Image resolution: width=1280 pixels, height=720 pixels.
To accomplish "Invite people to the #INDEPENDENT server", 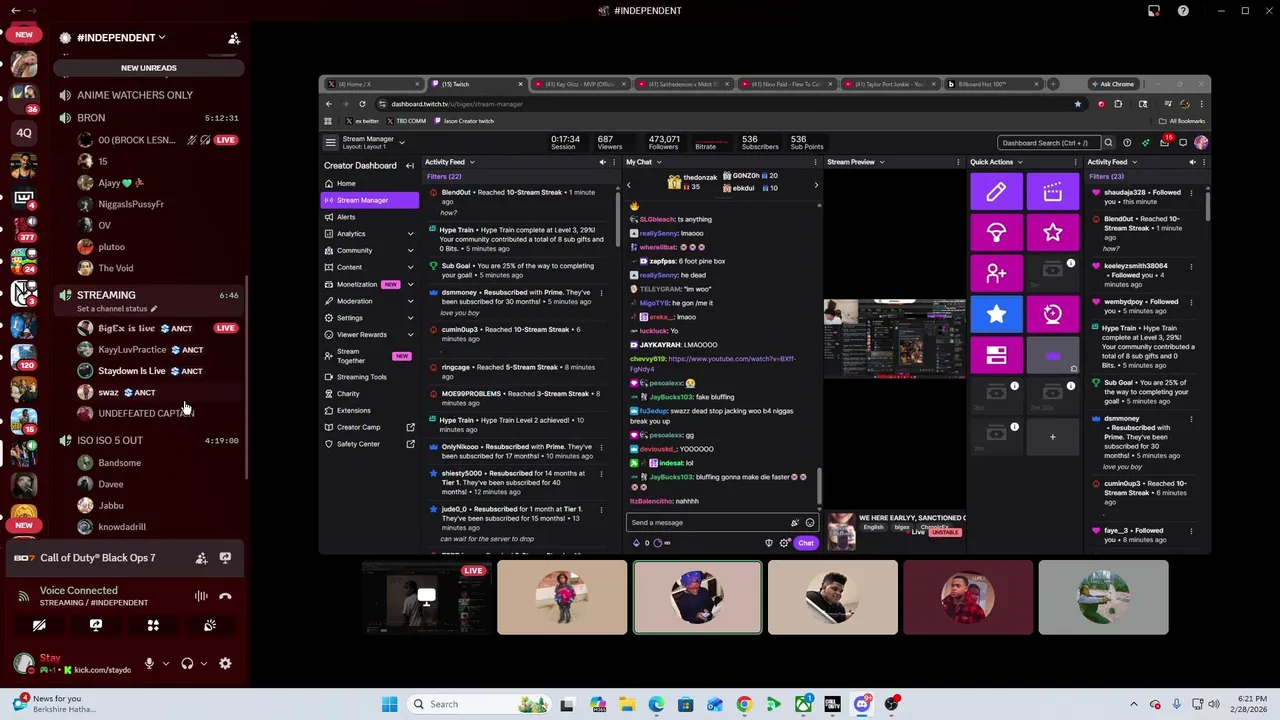I will point(234,38).
